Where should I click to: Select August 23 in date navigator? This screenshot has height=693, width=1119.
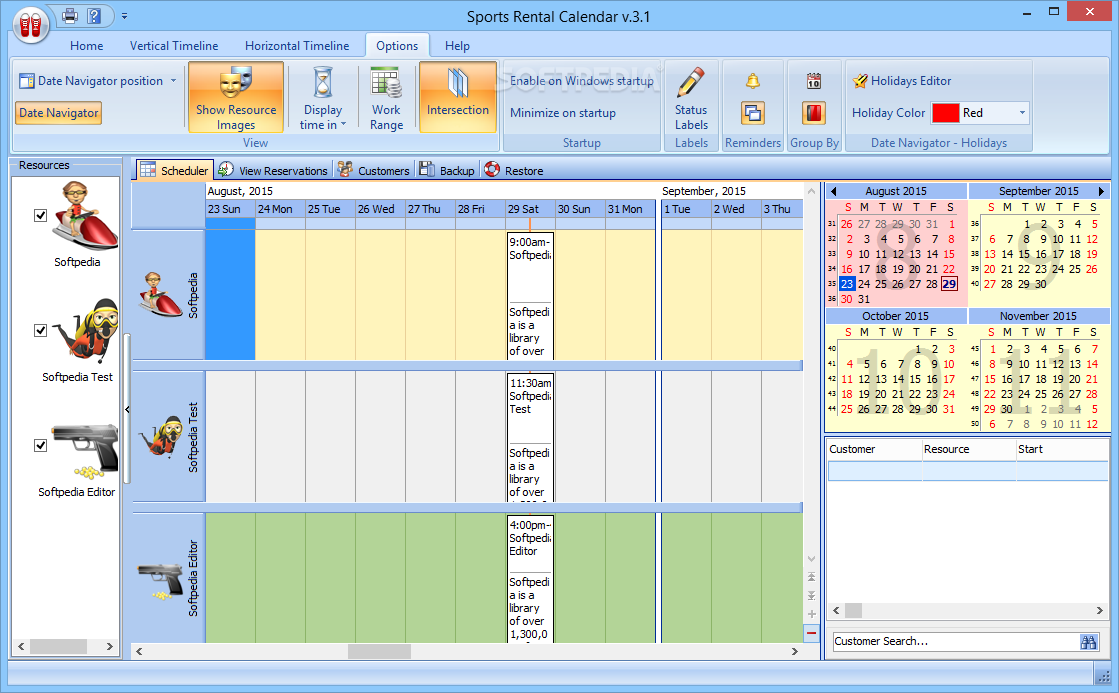[x=846, y=284]
